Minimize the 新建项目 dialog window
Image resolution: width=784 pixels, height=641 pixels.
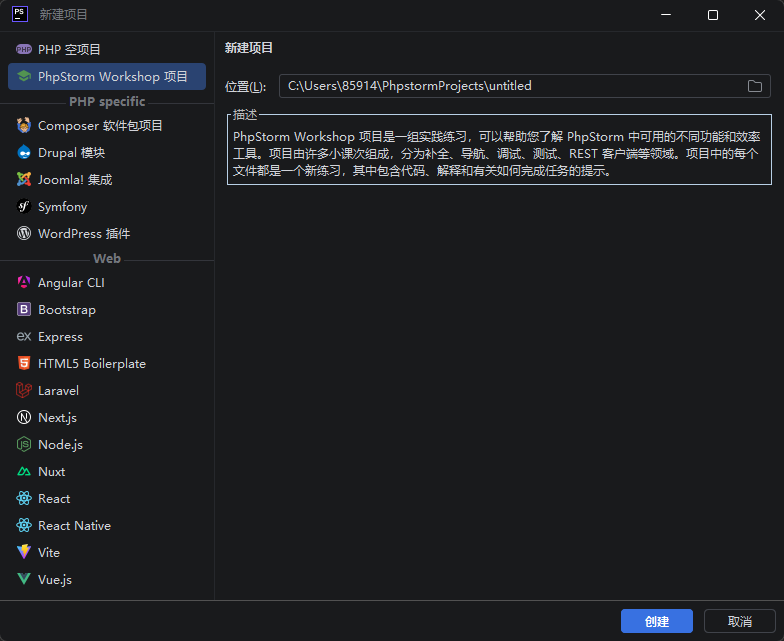(x=666, y=15)
